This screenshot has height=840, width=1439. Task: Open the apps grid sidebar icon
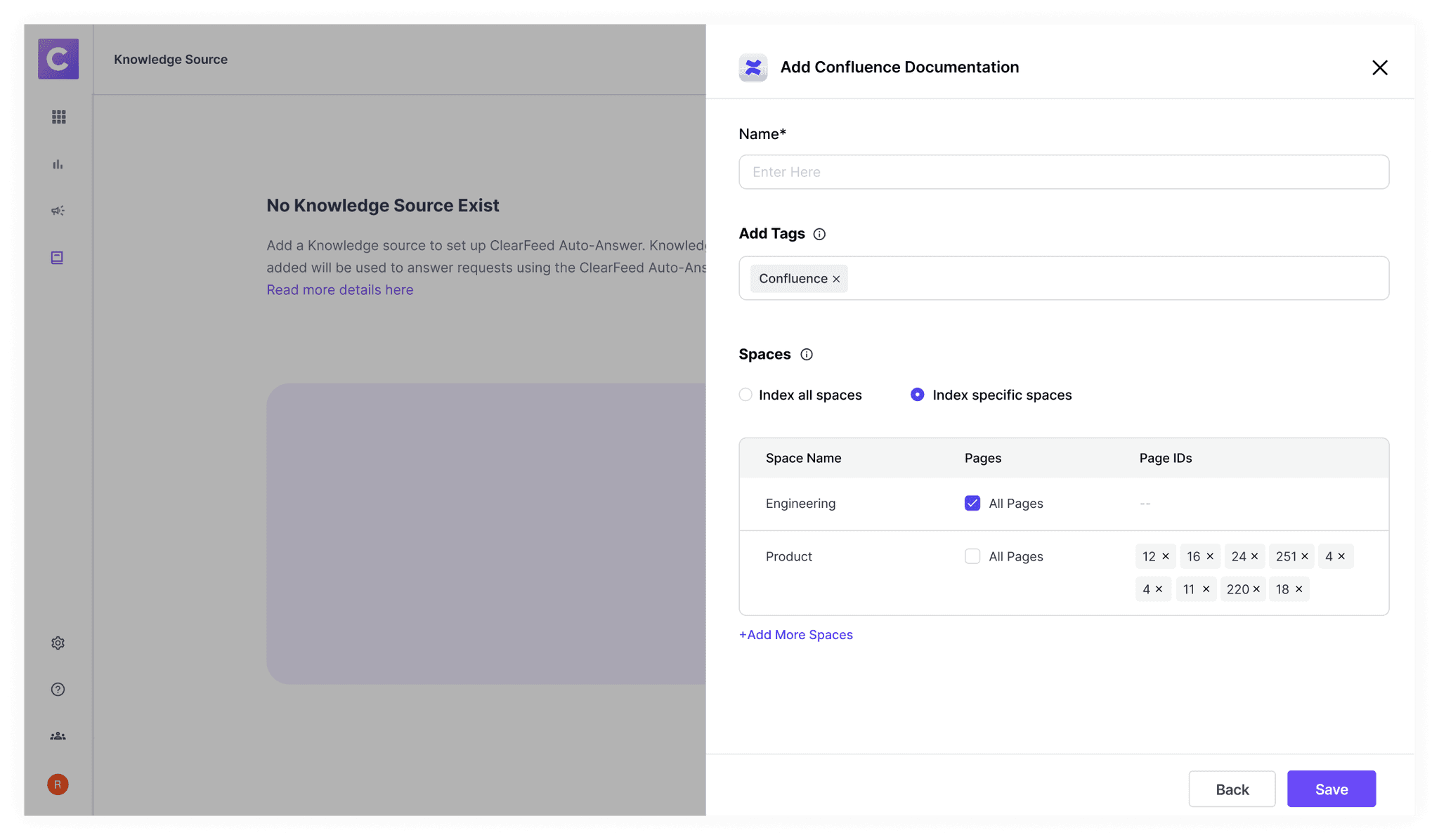point(58,117)
